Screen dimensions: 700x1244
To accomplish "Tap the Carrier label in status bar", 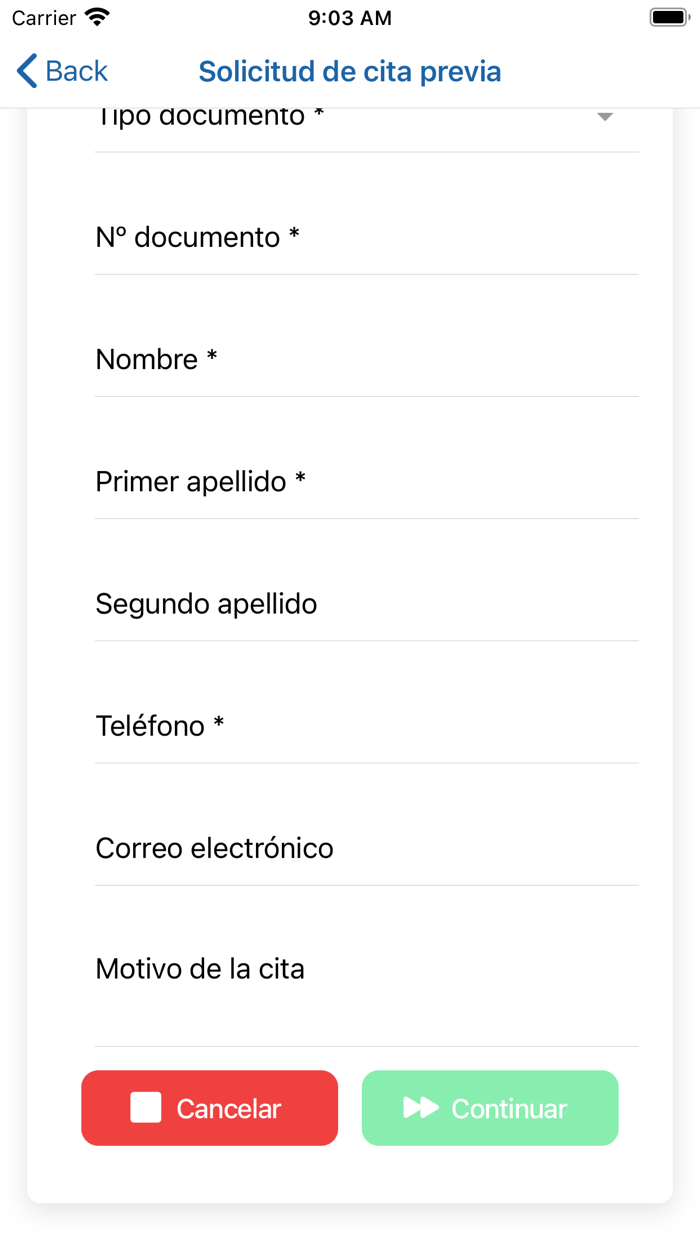I will [x=44, y=18].
